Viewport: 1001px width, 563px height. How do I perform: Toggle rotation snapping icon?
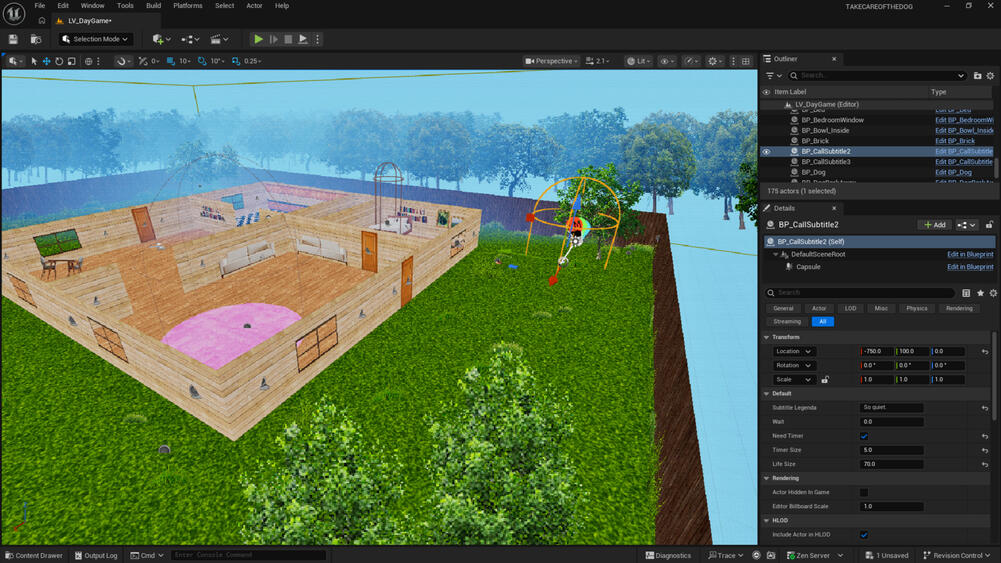click(202, 61)
